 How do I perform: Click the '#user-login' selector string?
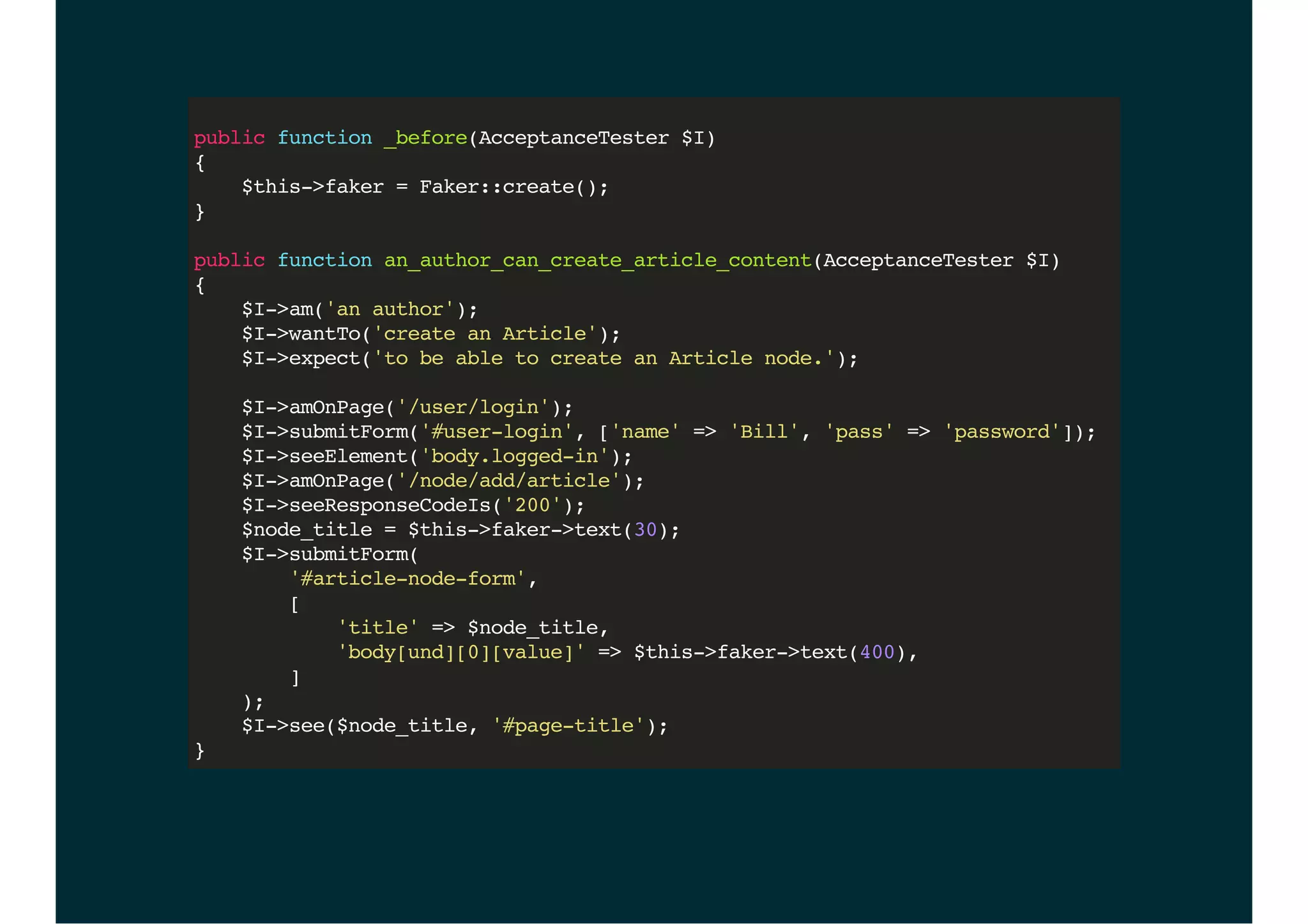(497, 432)
